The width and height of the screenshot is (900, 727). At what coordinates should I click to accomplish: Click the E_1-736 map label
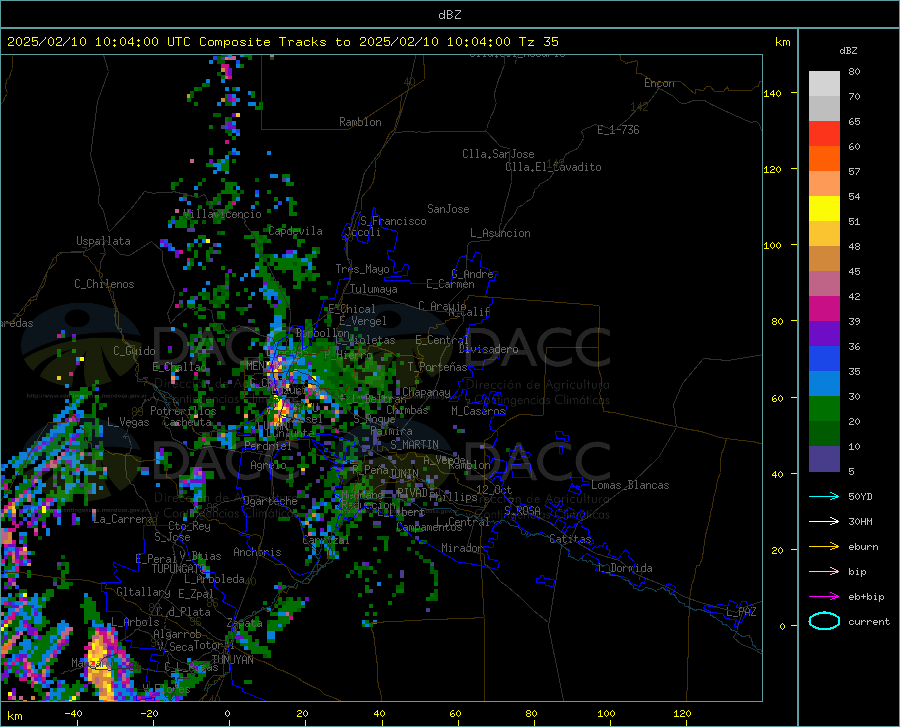(x=618, y=130)
